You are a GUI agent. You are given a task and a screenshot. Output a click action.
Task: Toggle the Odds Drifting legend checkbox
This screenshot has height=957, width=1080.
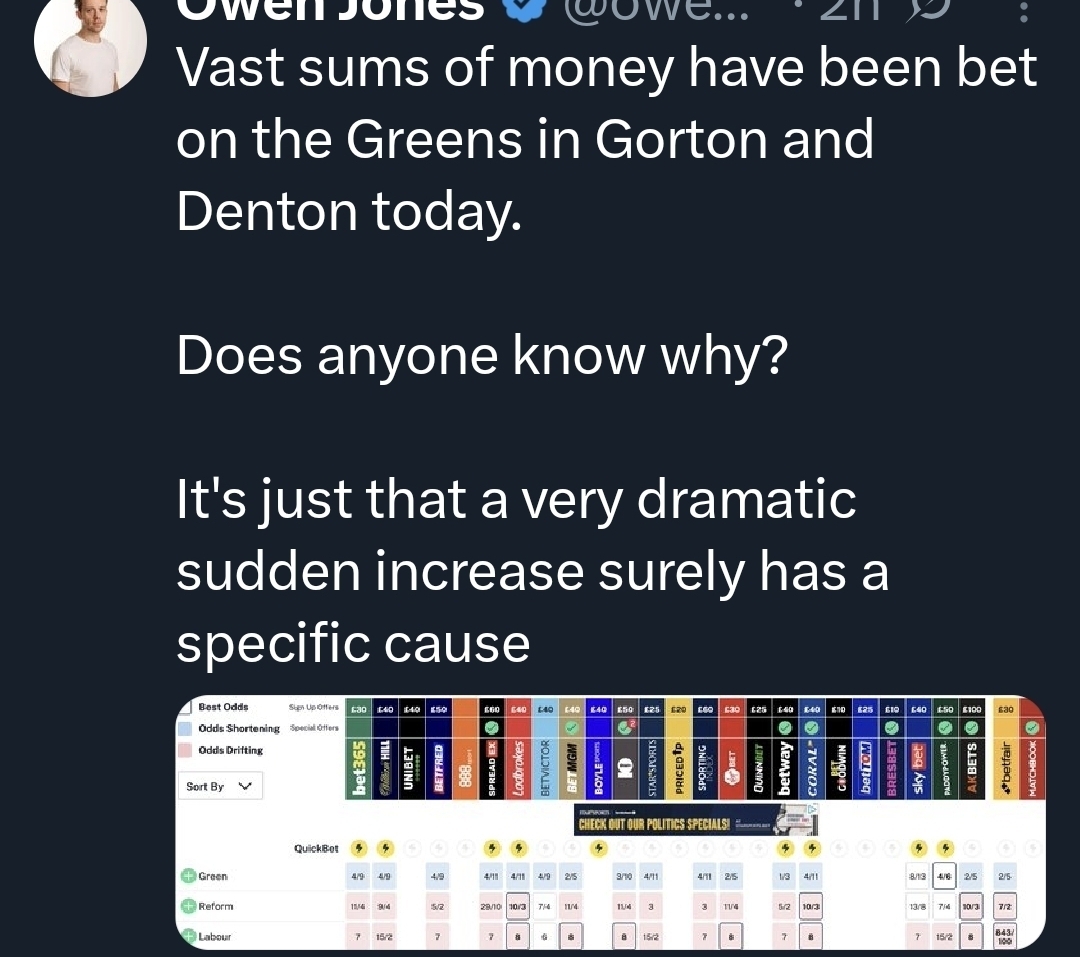coord(185,750)
